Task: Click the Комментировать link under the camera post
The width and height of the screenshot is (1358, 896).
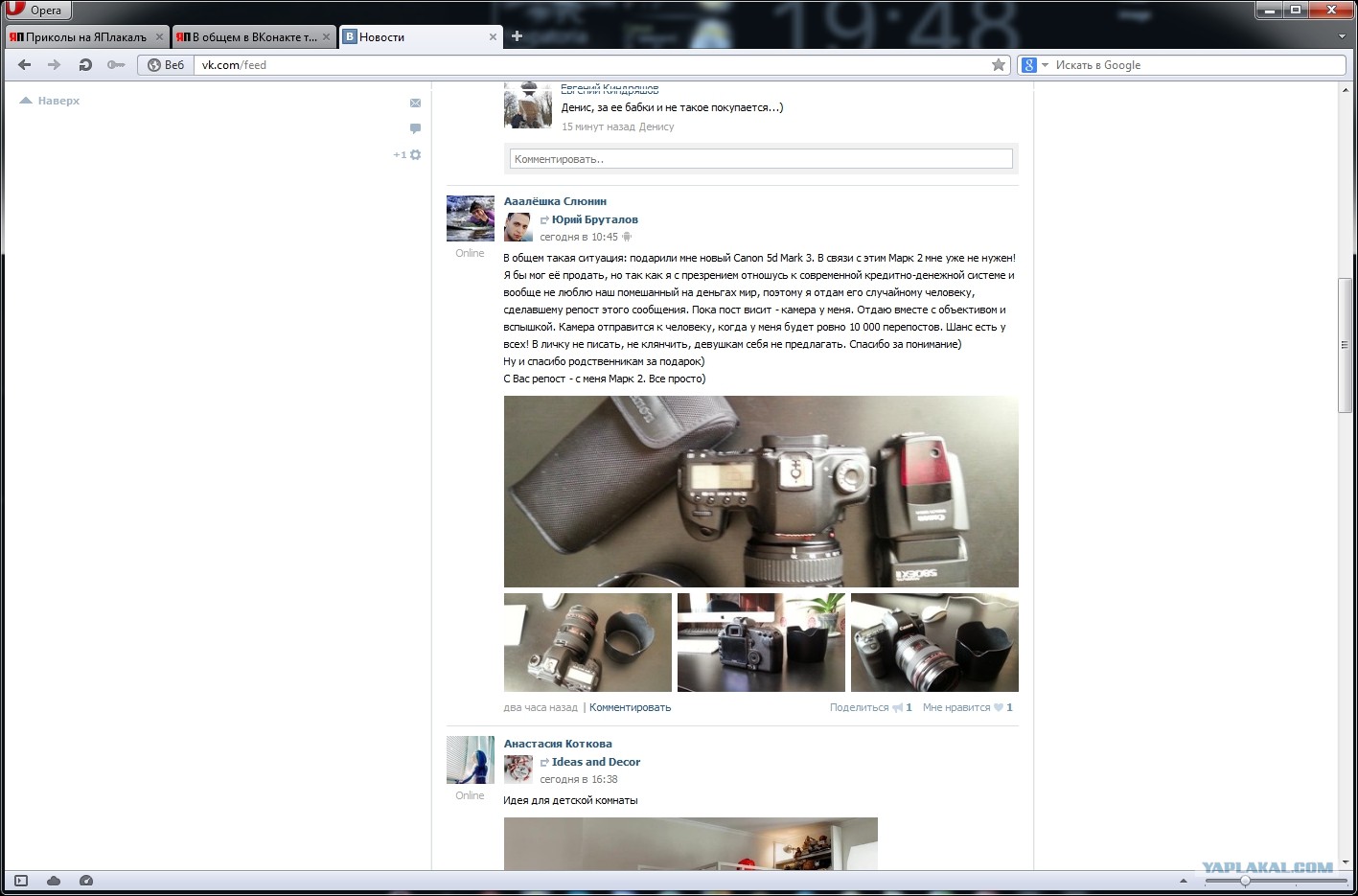Action: pos(630,707)
